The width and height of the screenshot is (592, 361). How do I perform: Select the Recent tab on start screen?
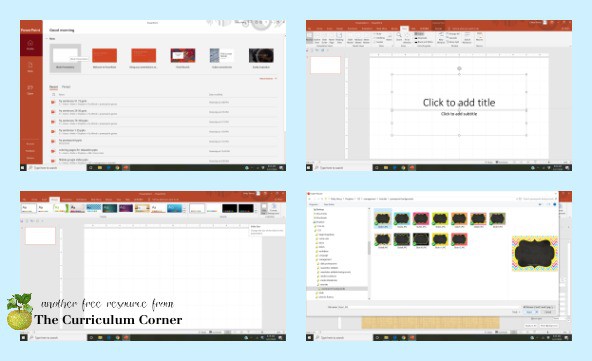54,87
